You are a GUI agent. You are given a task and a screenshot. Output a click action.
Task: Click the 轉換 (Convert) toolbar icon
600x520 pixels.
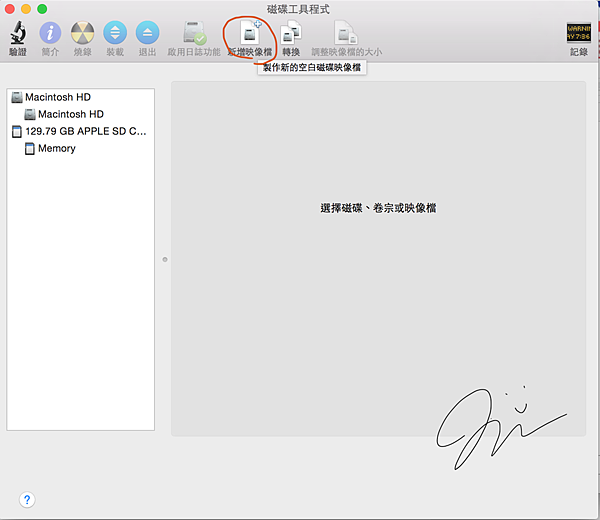click(291, 33)
